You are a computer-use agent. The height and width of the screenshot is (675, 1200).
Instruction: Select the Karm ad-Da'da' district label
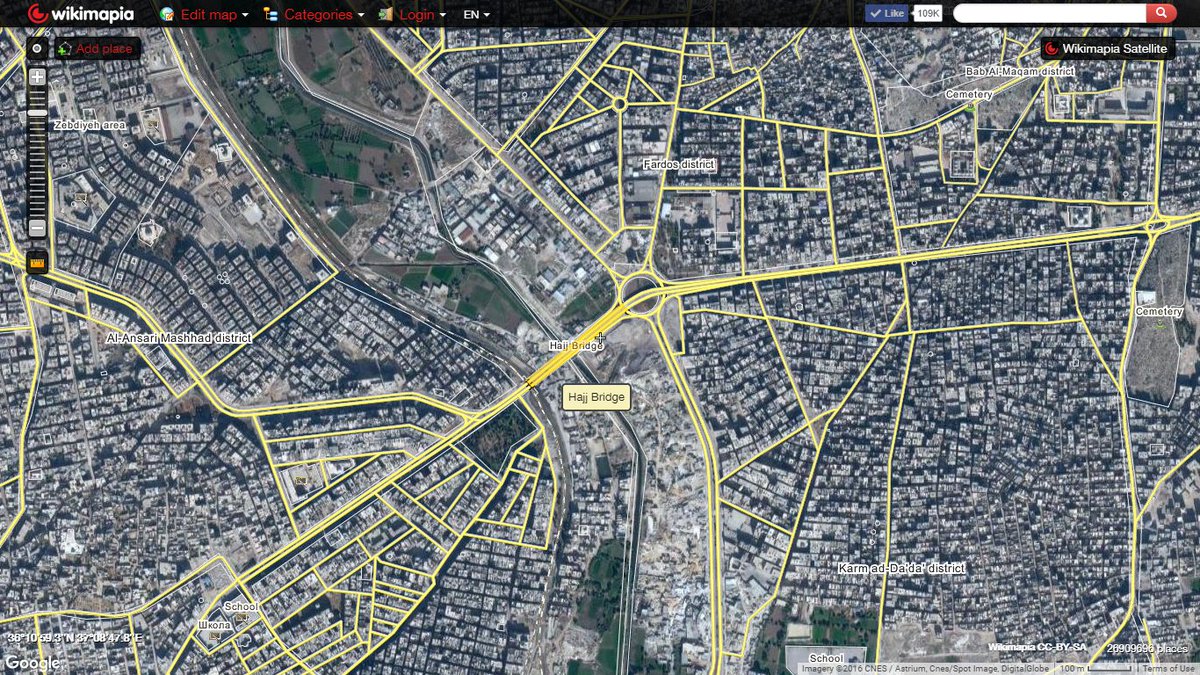point(901,568)
